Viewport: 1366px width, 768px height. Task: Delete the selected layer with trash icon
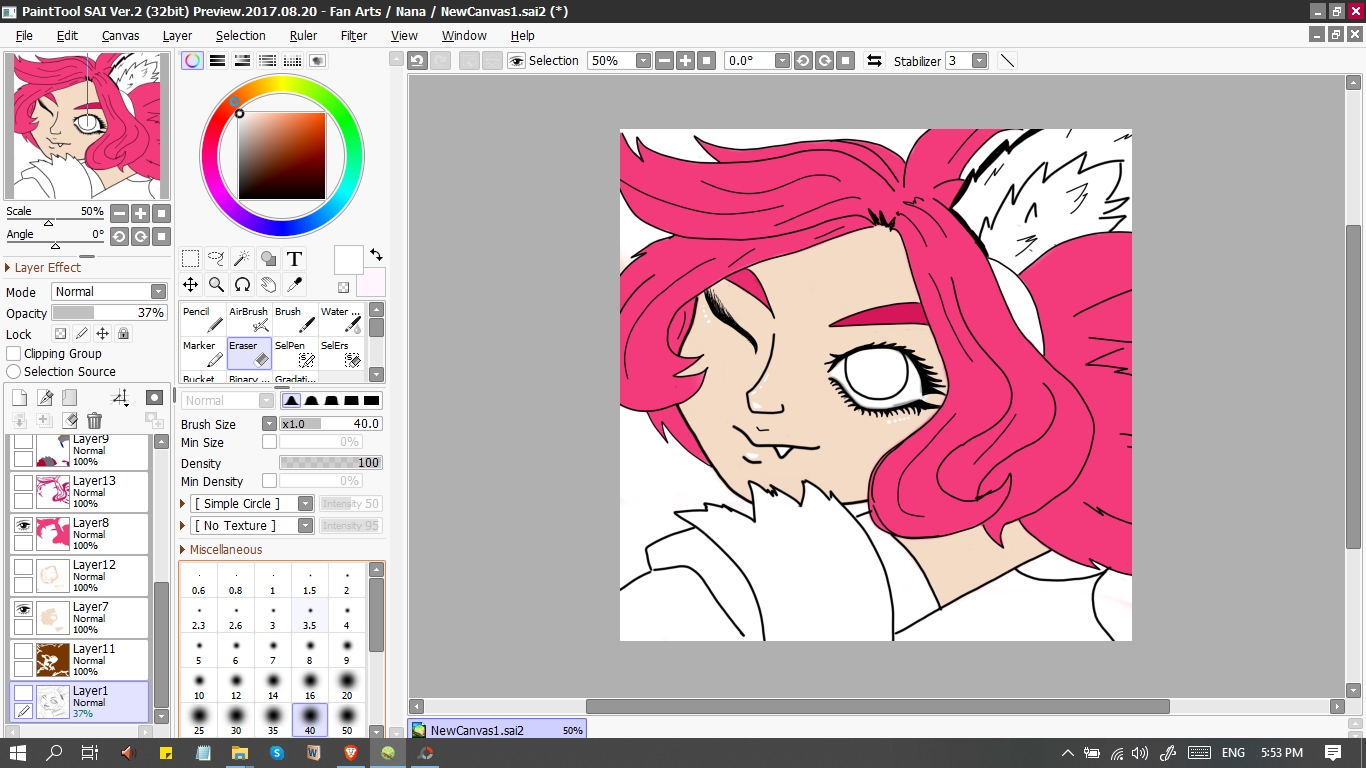click(94, 421)
